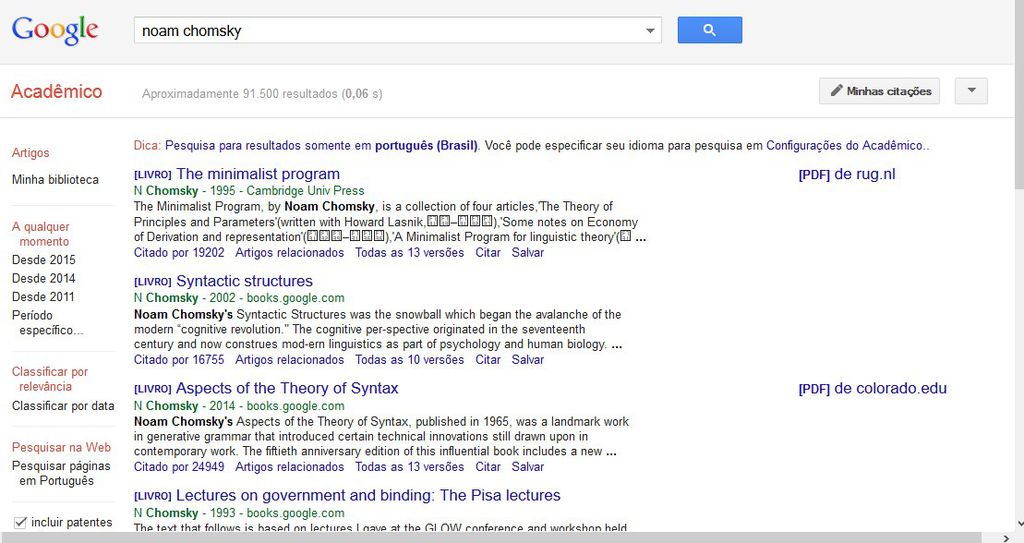Open the [PDF] de rug.nl link

(847, 174)
